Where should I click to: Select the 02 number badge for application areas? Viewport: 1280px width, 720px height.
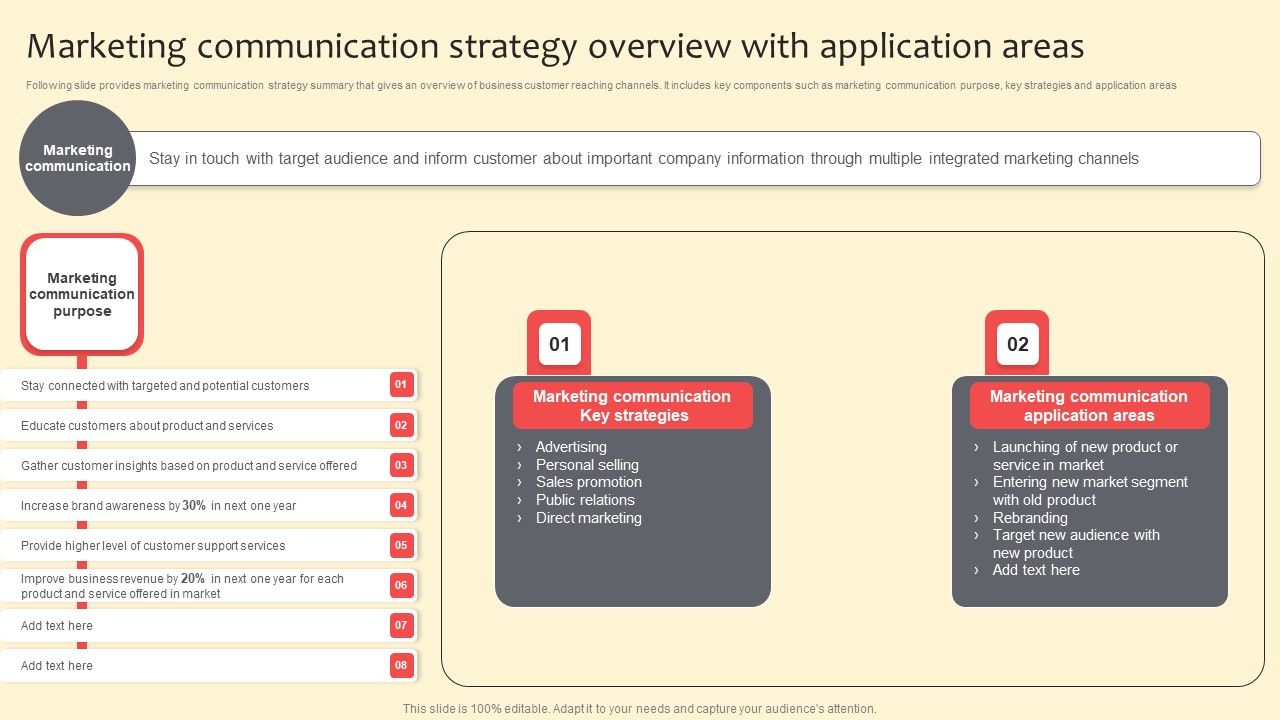tap(1017, 344)
